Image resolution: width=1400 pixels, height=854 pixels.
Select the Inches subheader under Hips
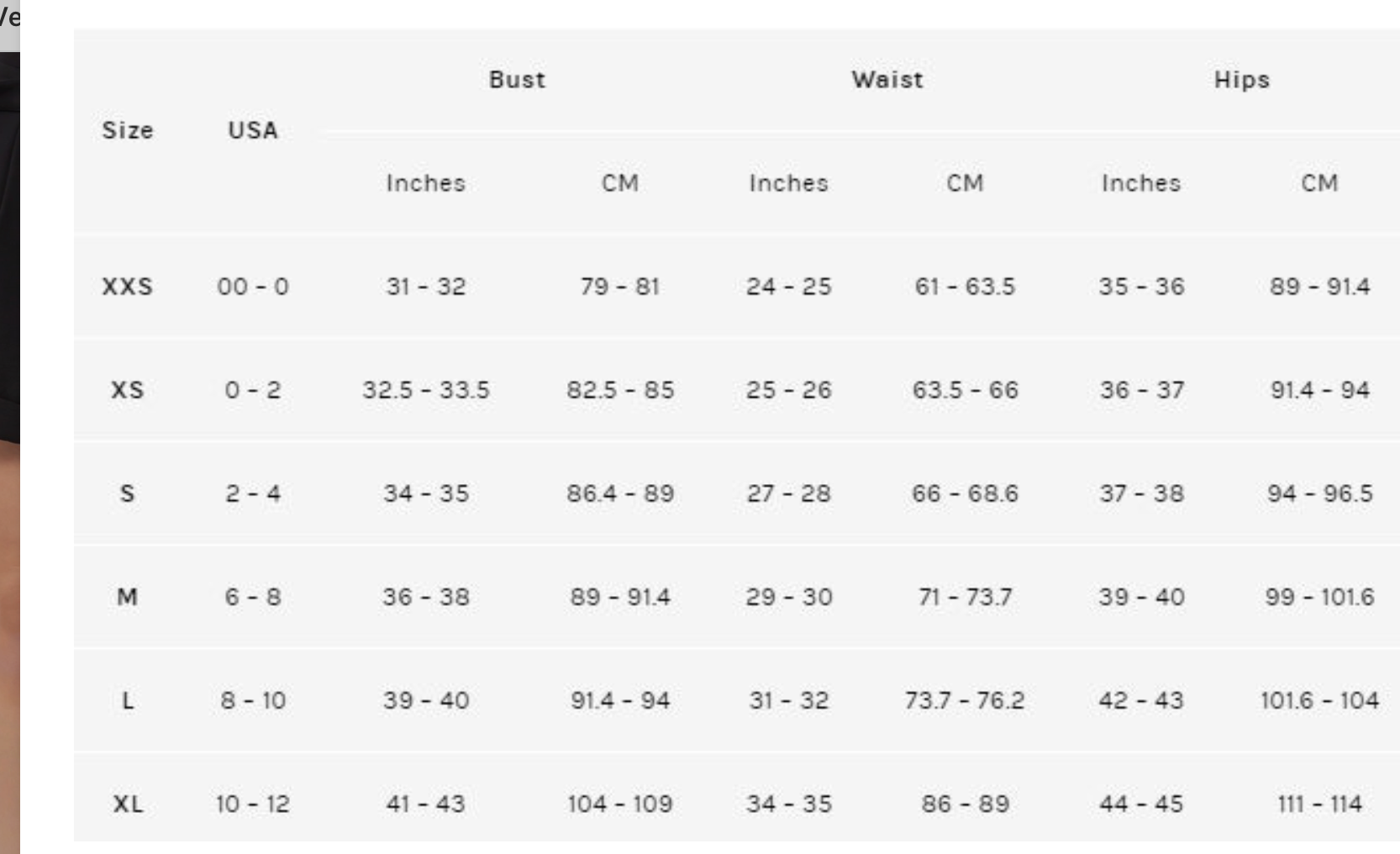(x=1140, y=183)
